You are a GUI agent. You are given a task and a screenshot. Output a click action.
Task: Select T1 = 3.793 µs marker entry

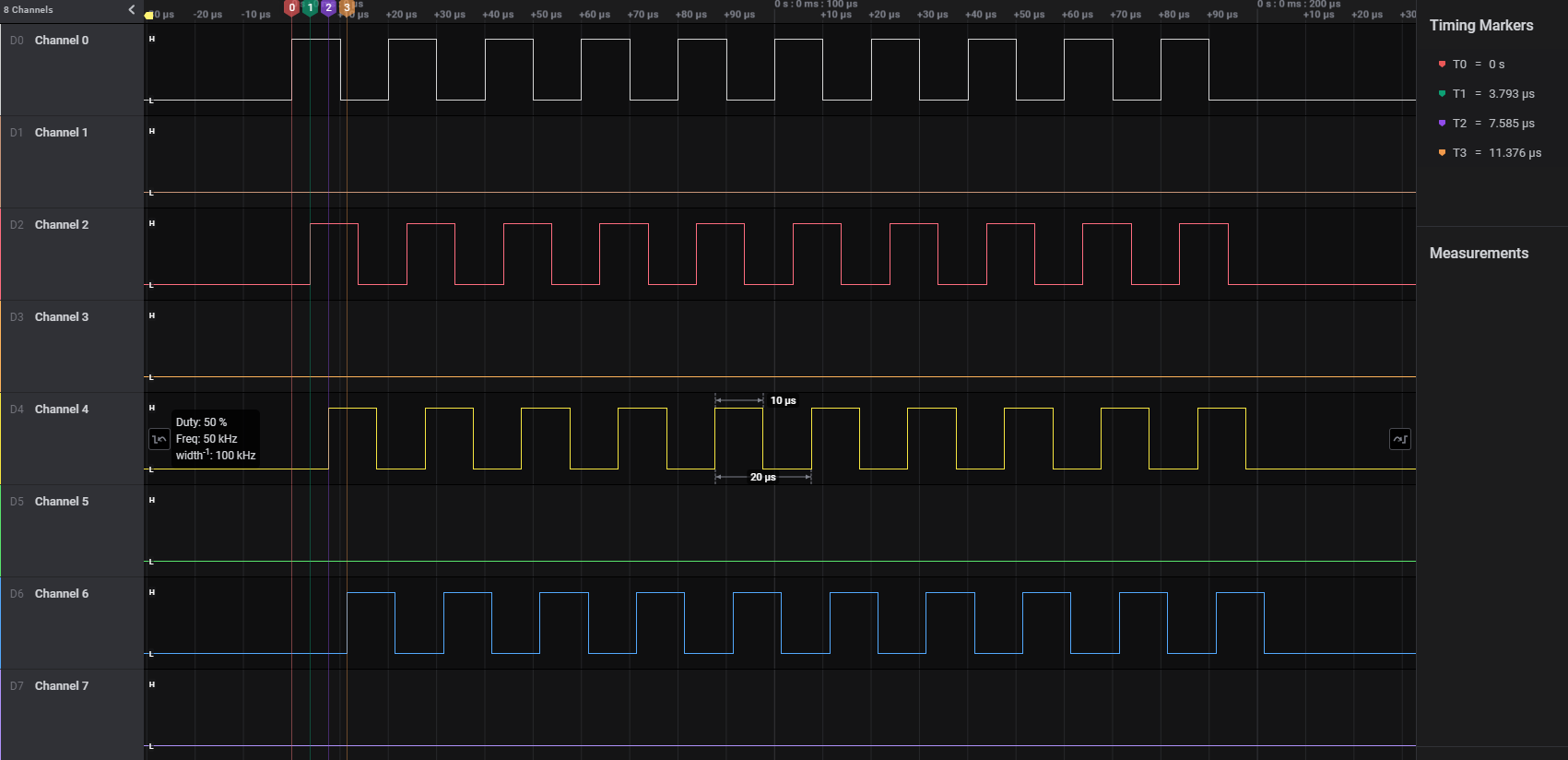tap(1486, 94)
